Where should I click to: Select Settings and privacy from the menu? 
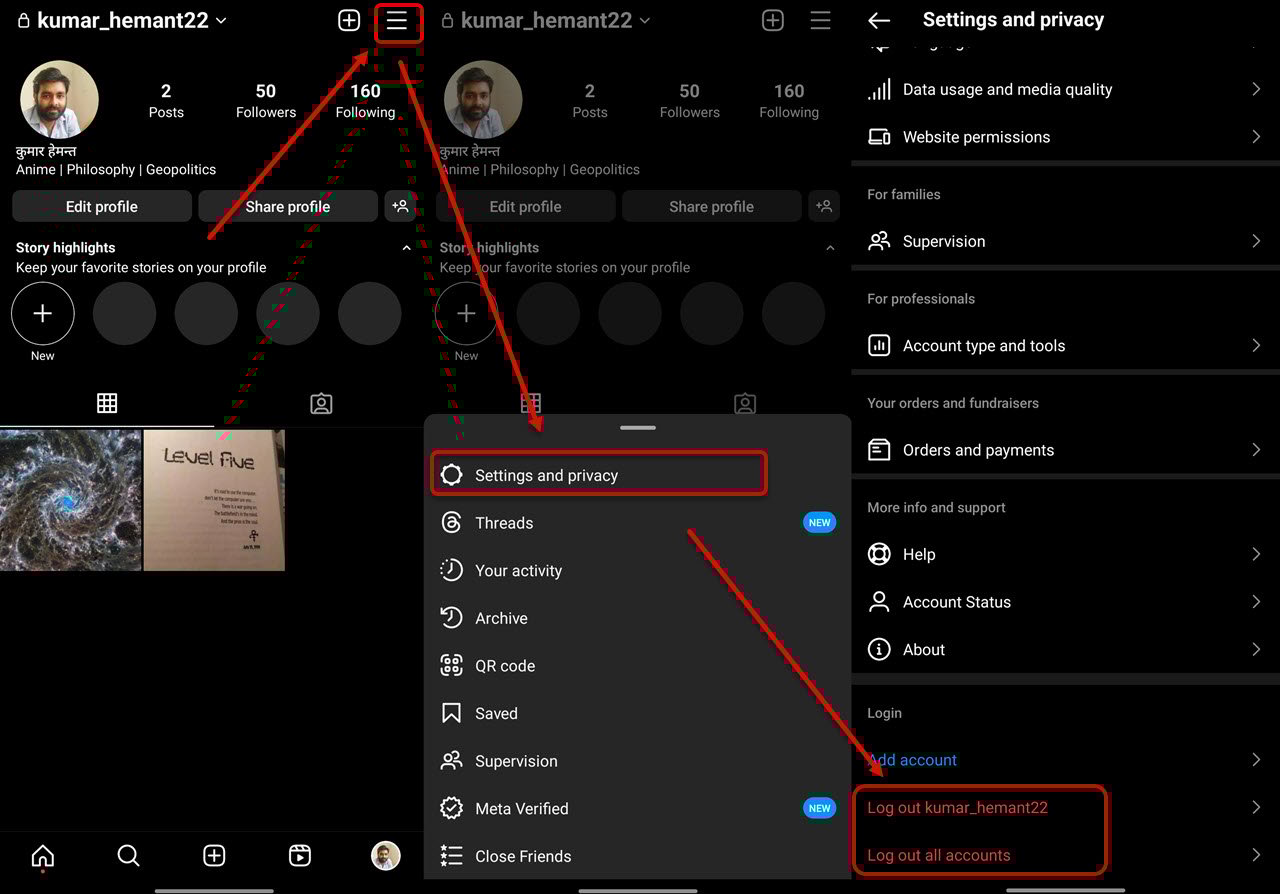click(x=598, y=472)
